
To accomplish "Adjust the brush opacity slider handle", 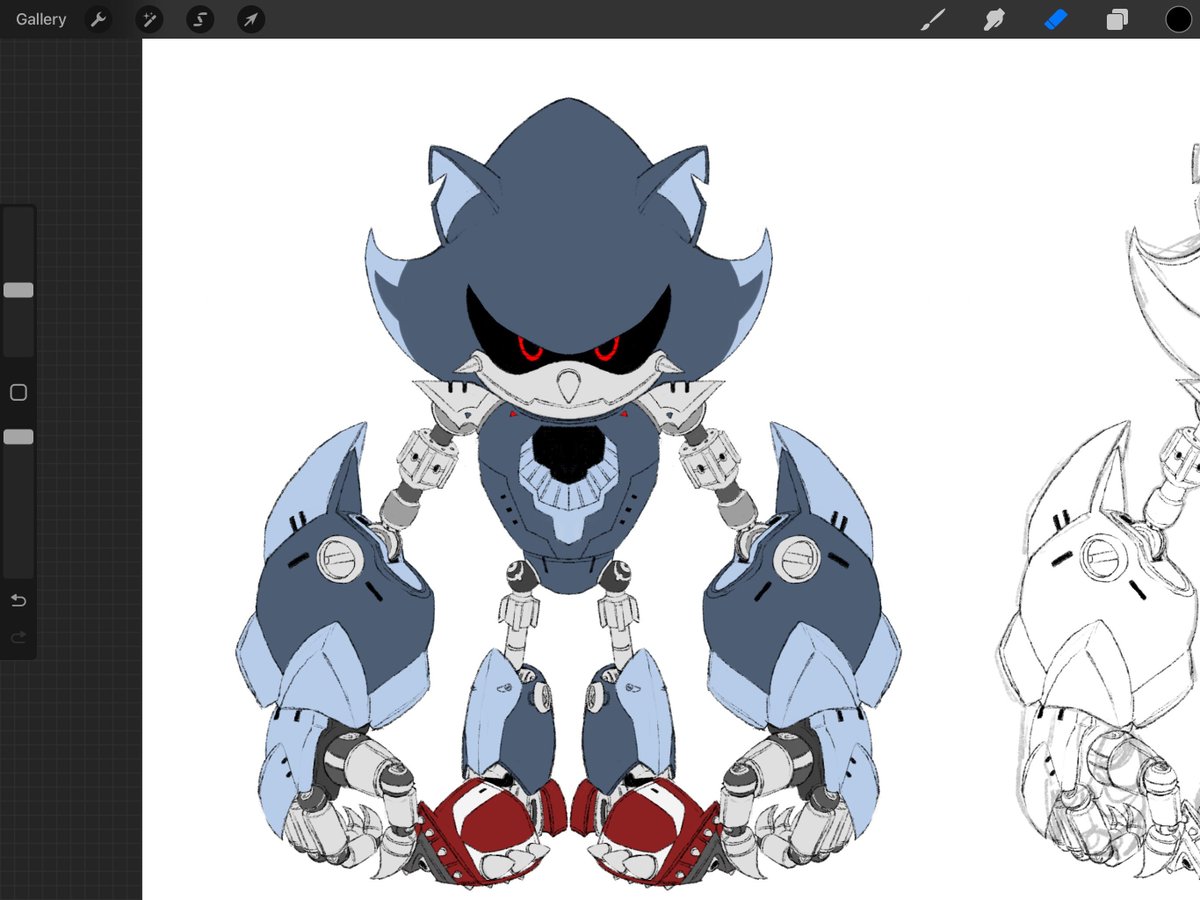I will 18,437.
